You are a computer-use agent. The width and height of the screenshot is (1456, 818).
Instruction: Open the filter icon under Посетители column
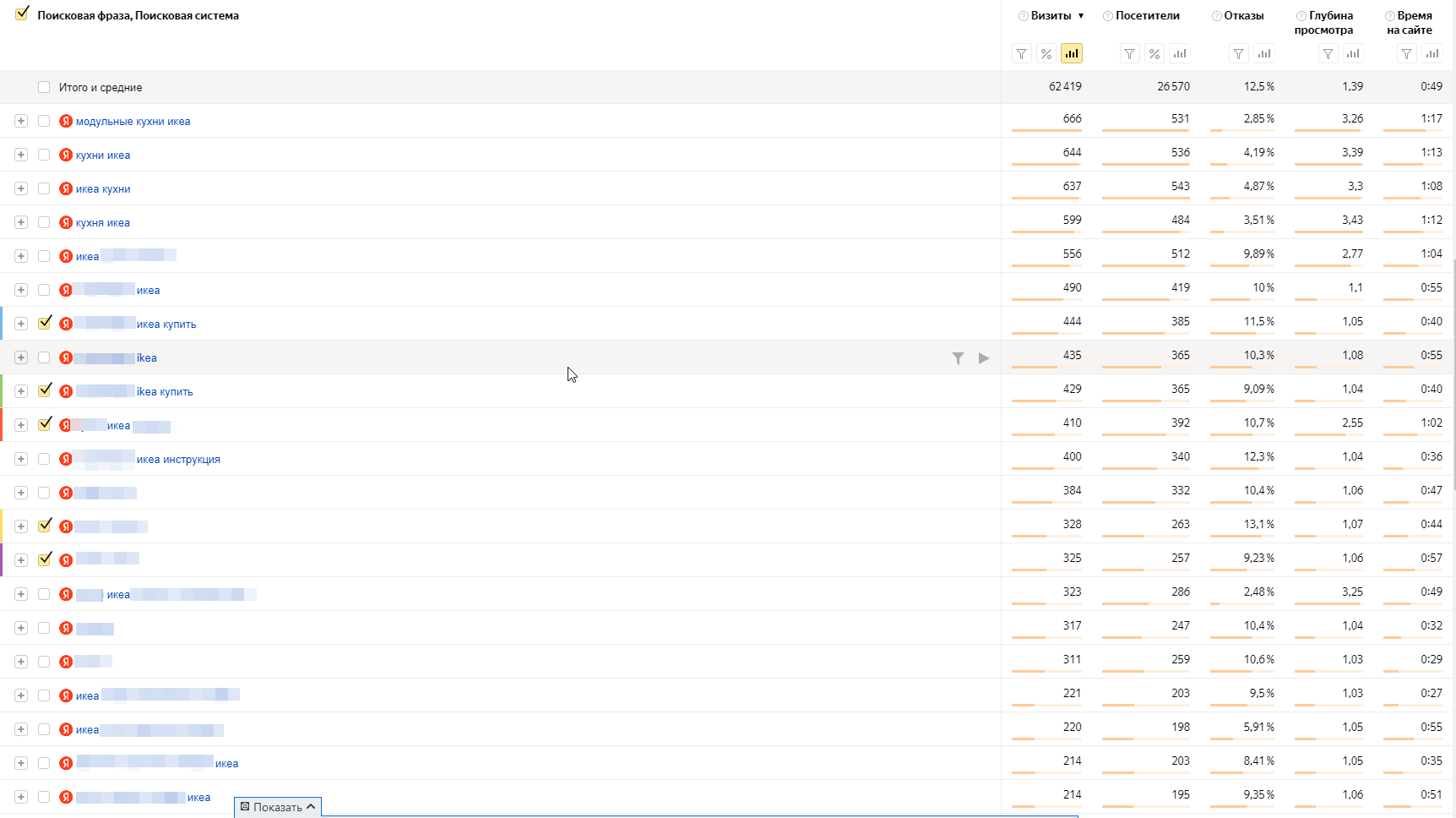tap(1129, 54)
